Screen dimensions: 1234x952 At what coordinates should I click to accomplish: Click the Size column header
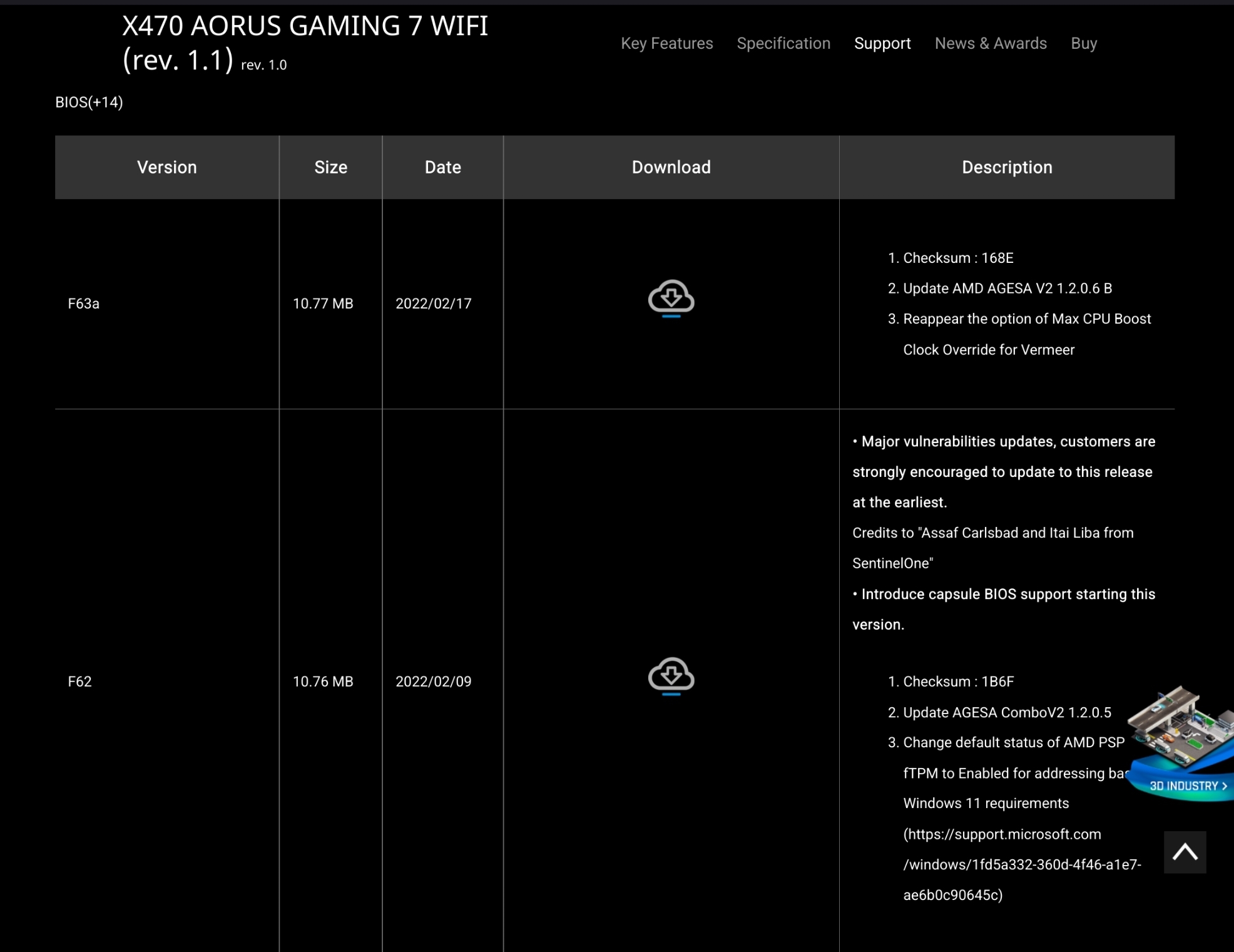(x=330, y=167)
